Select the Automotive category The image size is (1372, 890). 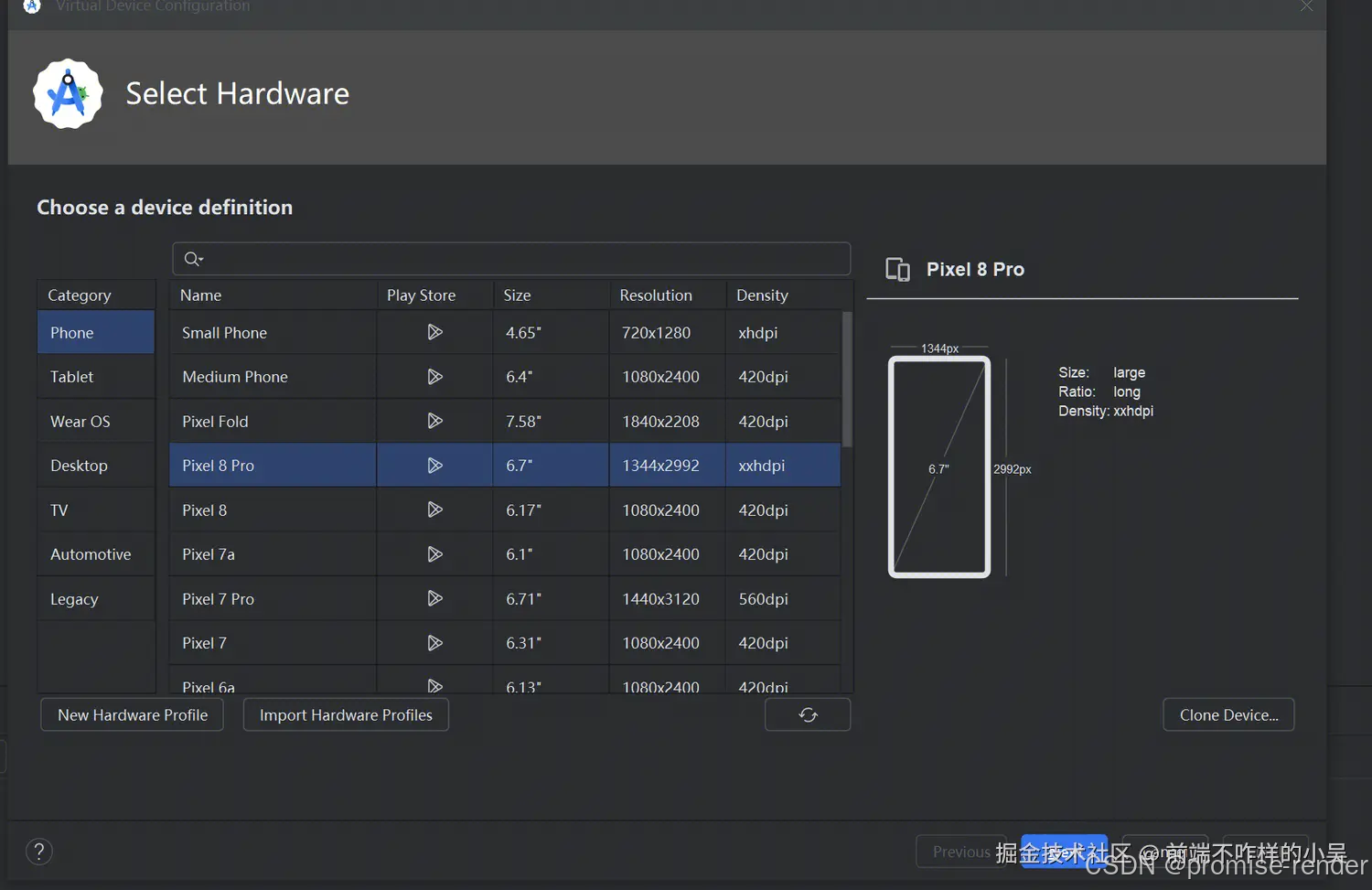(x=96, y=554)
